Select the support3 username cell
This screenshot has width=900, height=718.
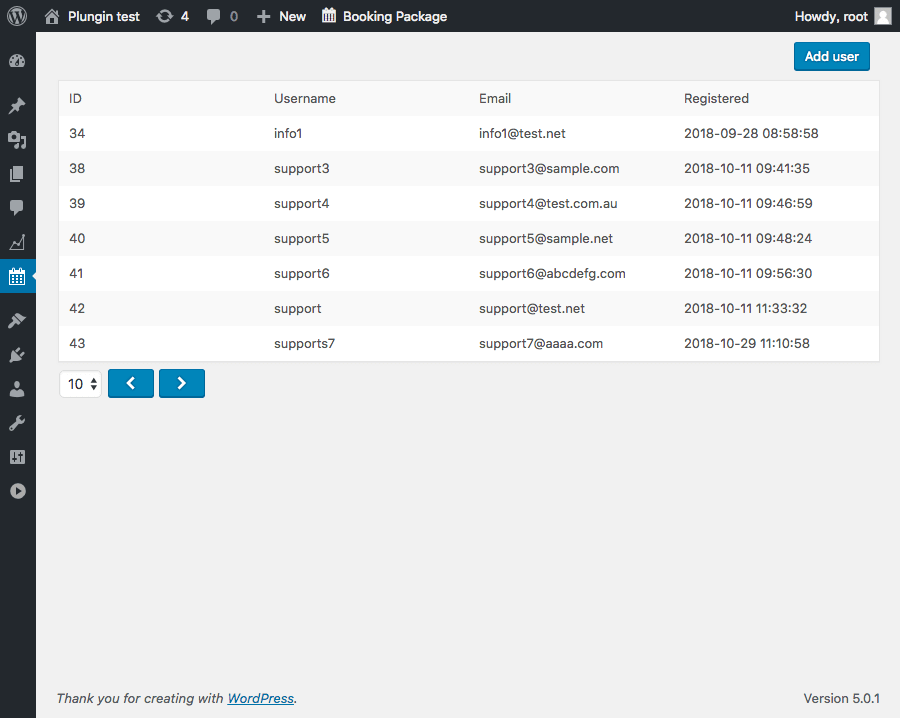(x=301, y=169)
